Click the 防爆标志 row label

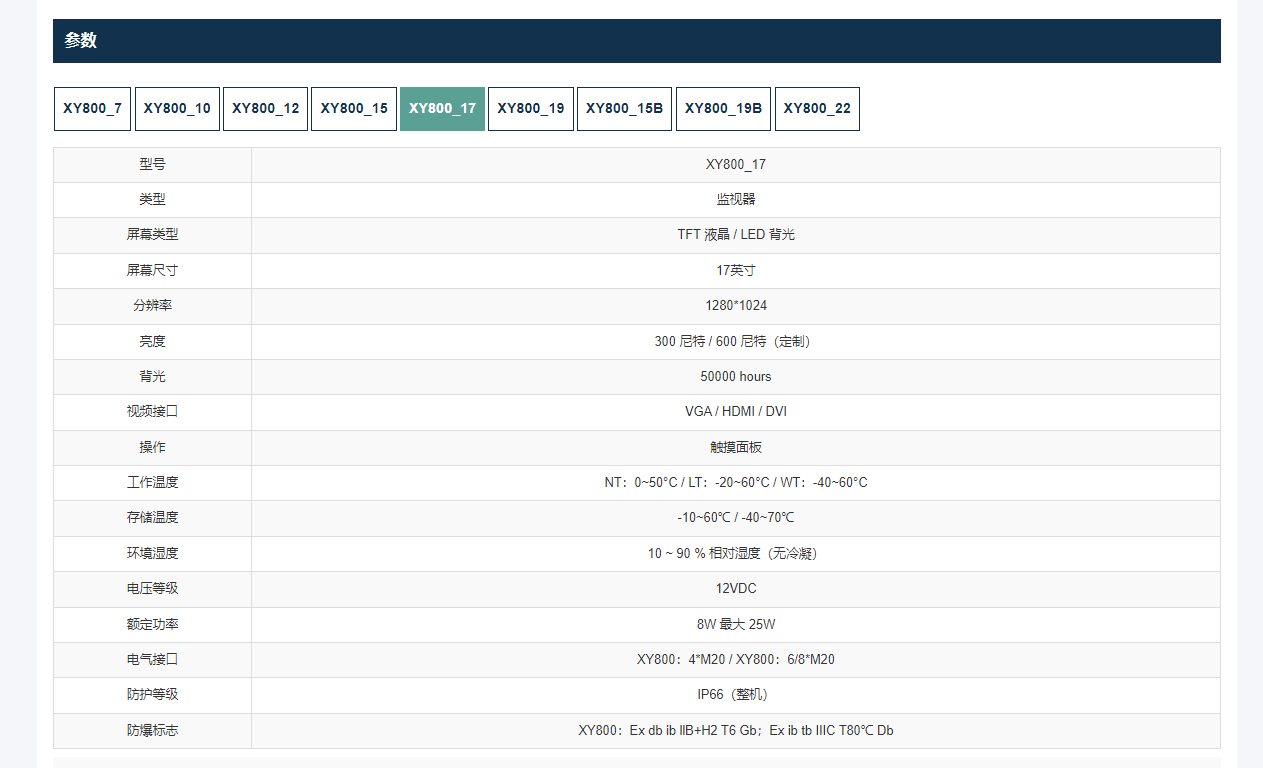coord(152,731)
